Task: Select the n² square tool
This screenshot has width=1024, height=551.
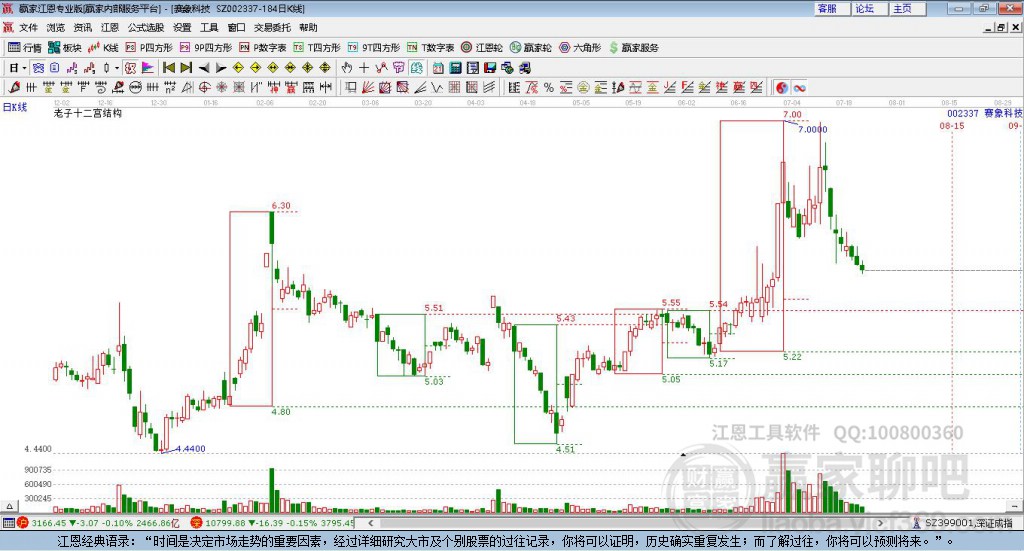Action: pos(170,87)
